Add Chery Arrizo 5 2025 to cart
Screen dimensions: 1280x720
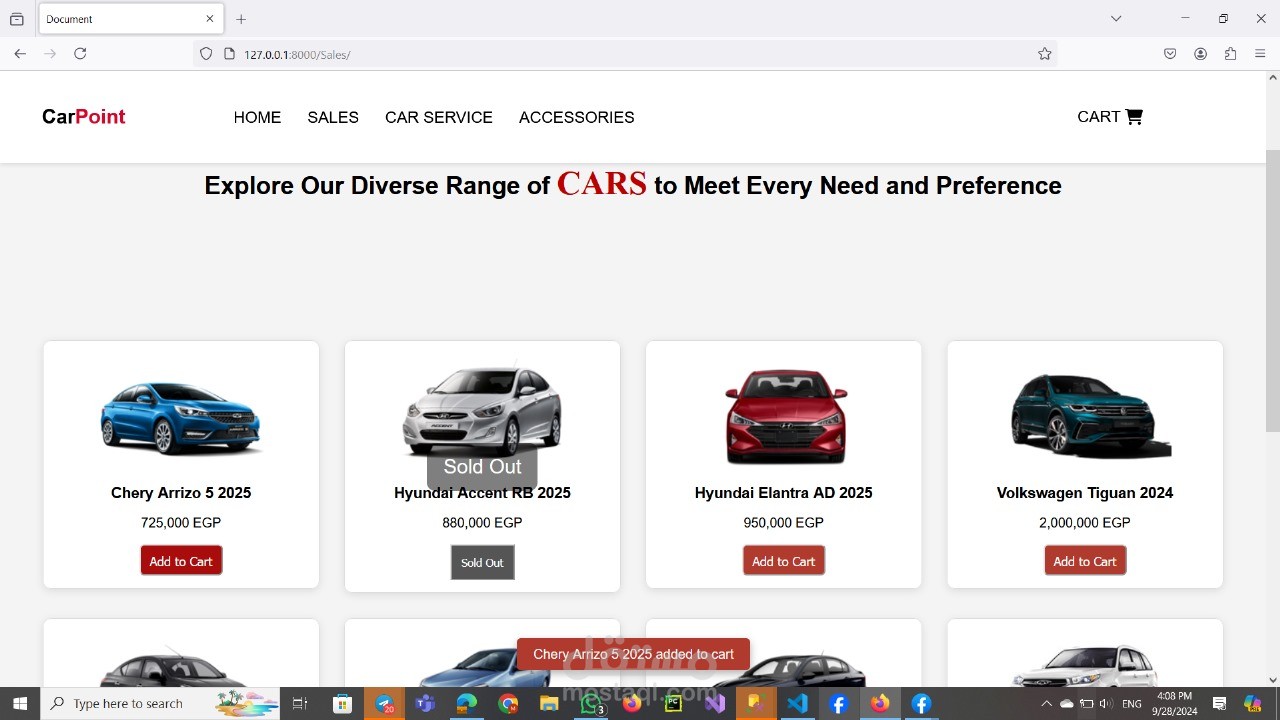coord(181,561)
